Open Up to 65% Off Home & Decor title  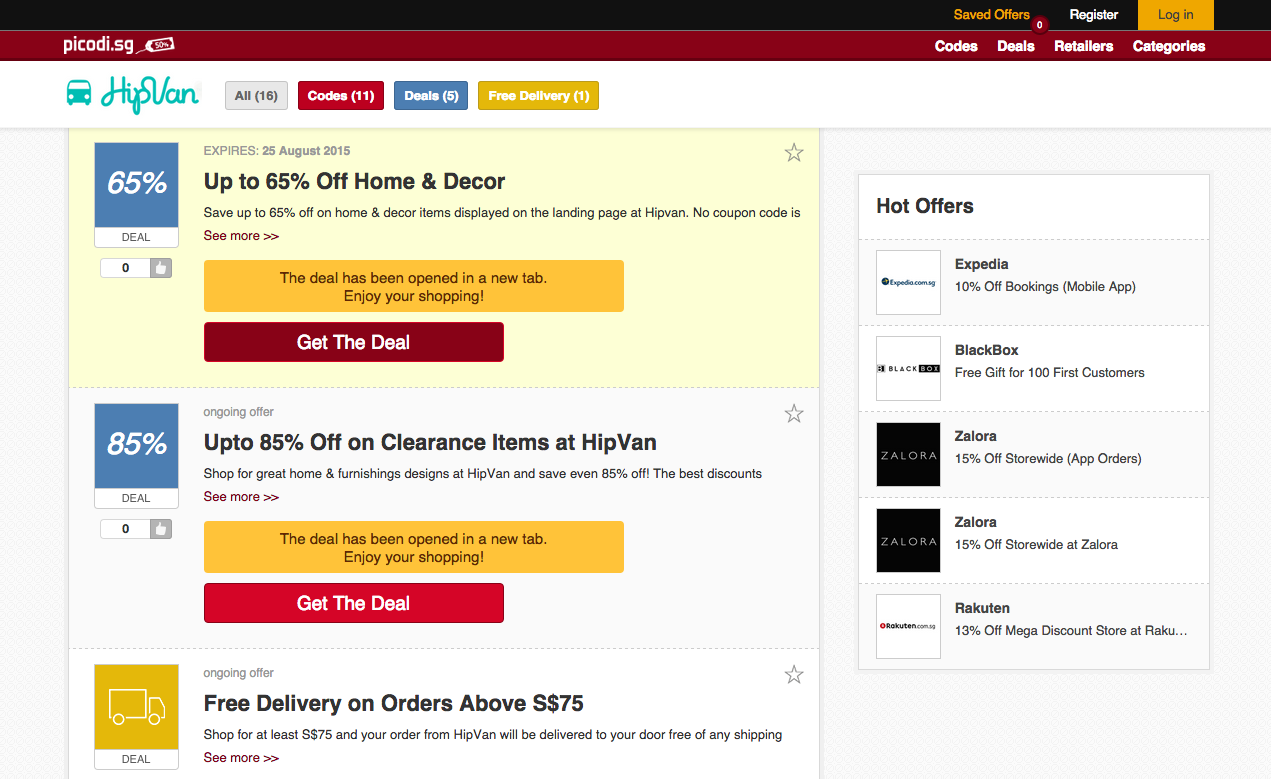pos(354,182)
